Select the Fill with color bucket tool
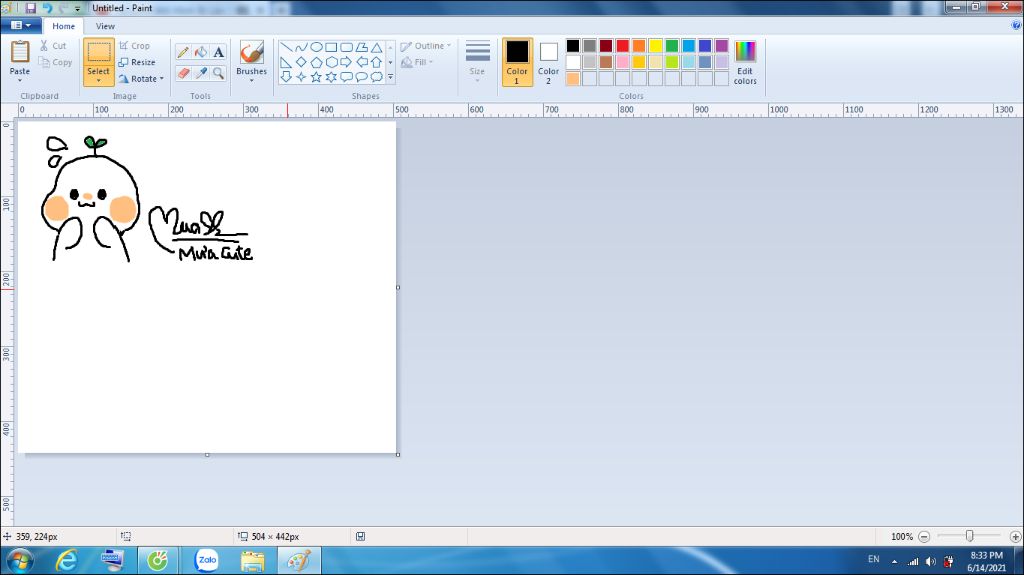 pos(201,52)
